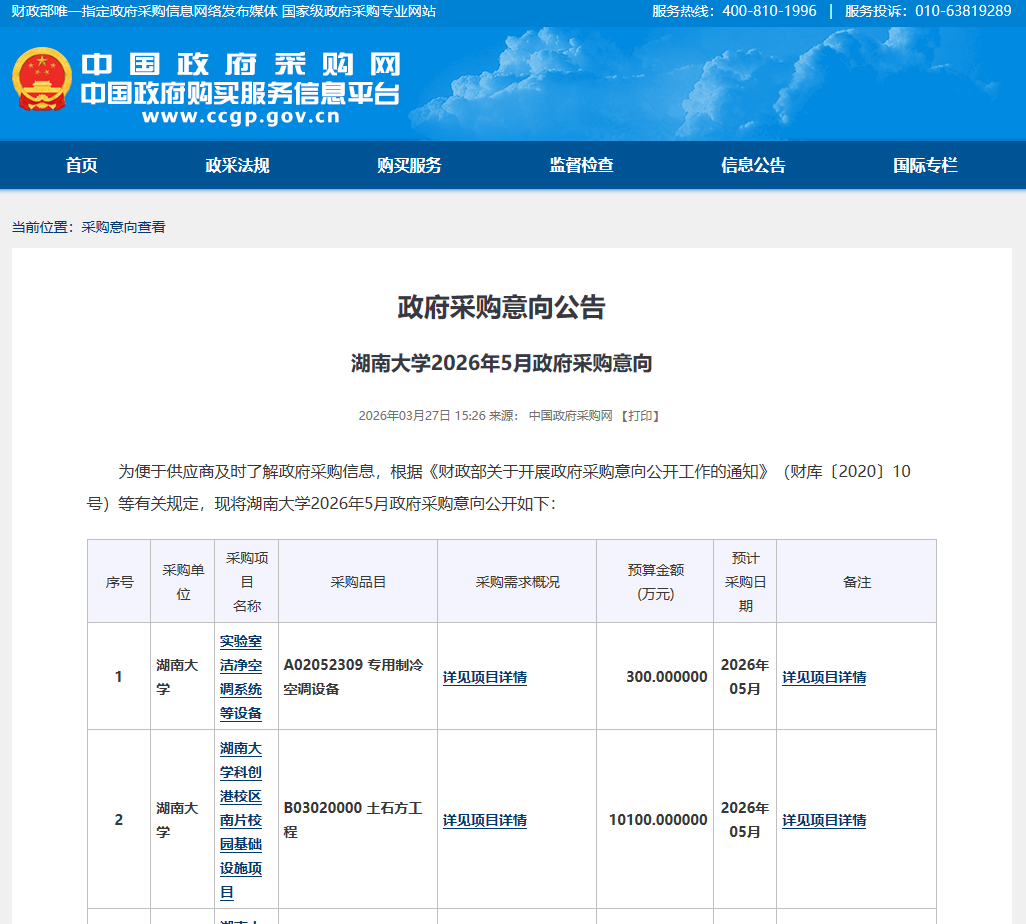Click the 2026年03月27日 15:26 timestamp
Image resolution: width=1026 pixels, height=924 pixels.
point(422,416)
